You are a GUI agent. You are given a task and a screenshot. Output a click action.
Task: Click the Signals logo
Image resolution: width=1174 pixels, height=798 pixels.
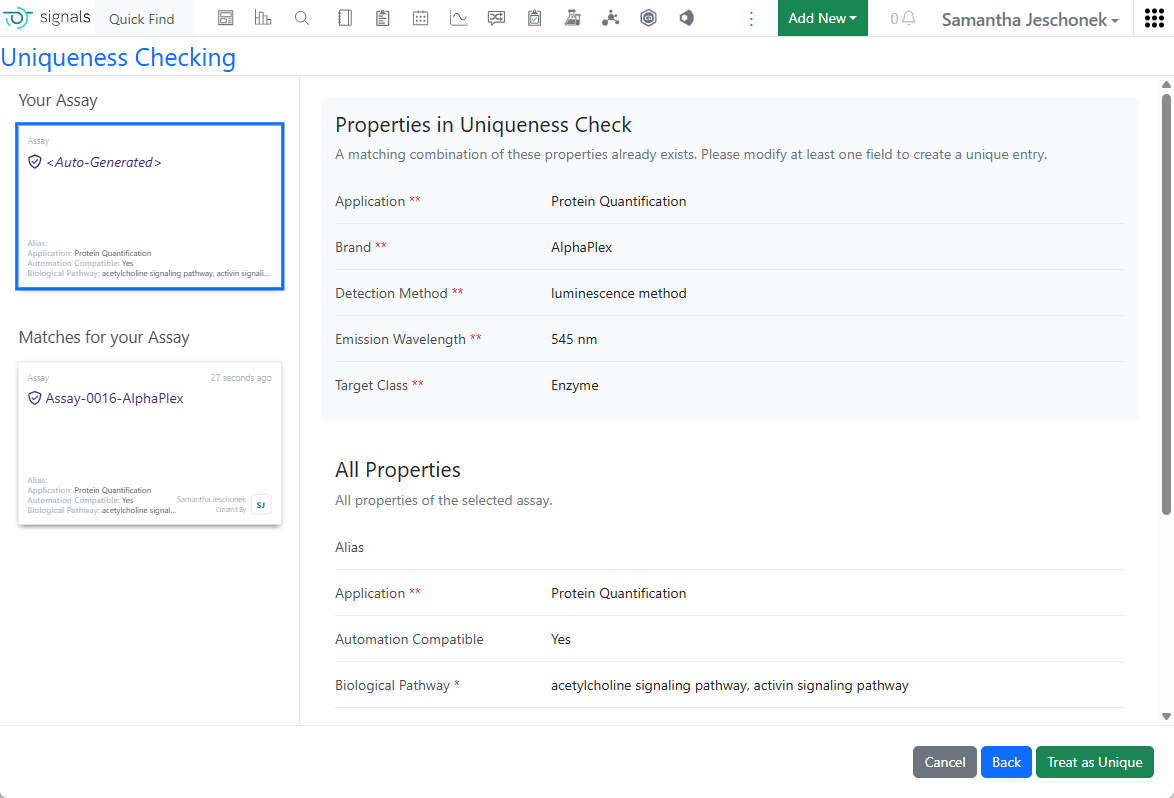[x=46, y=17]
